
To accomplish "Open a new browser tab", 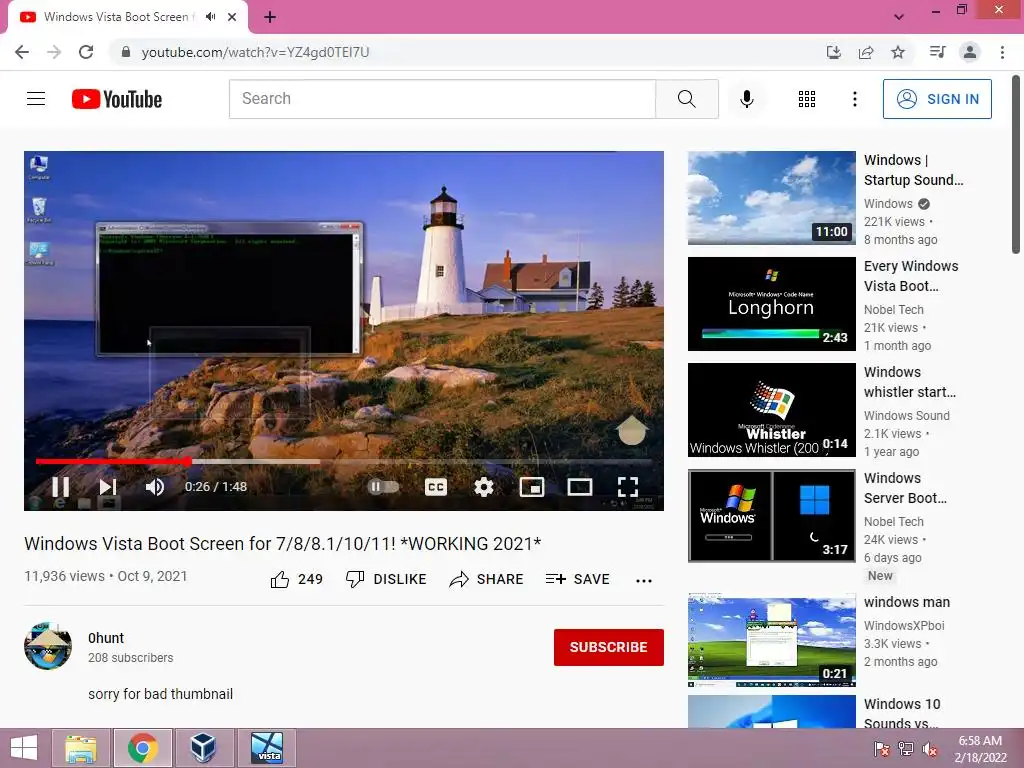I will tap(270, 17).
